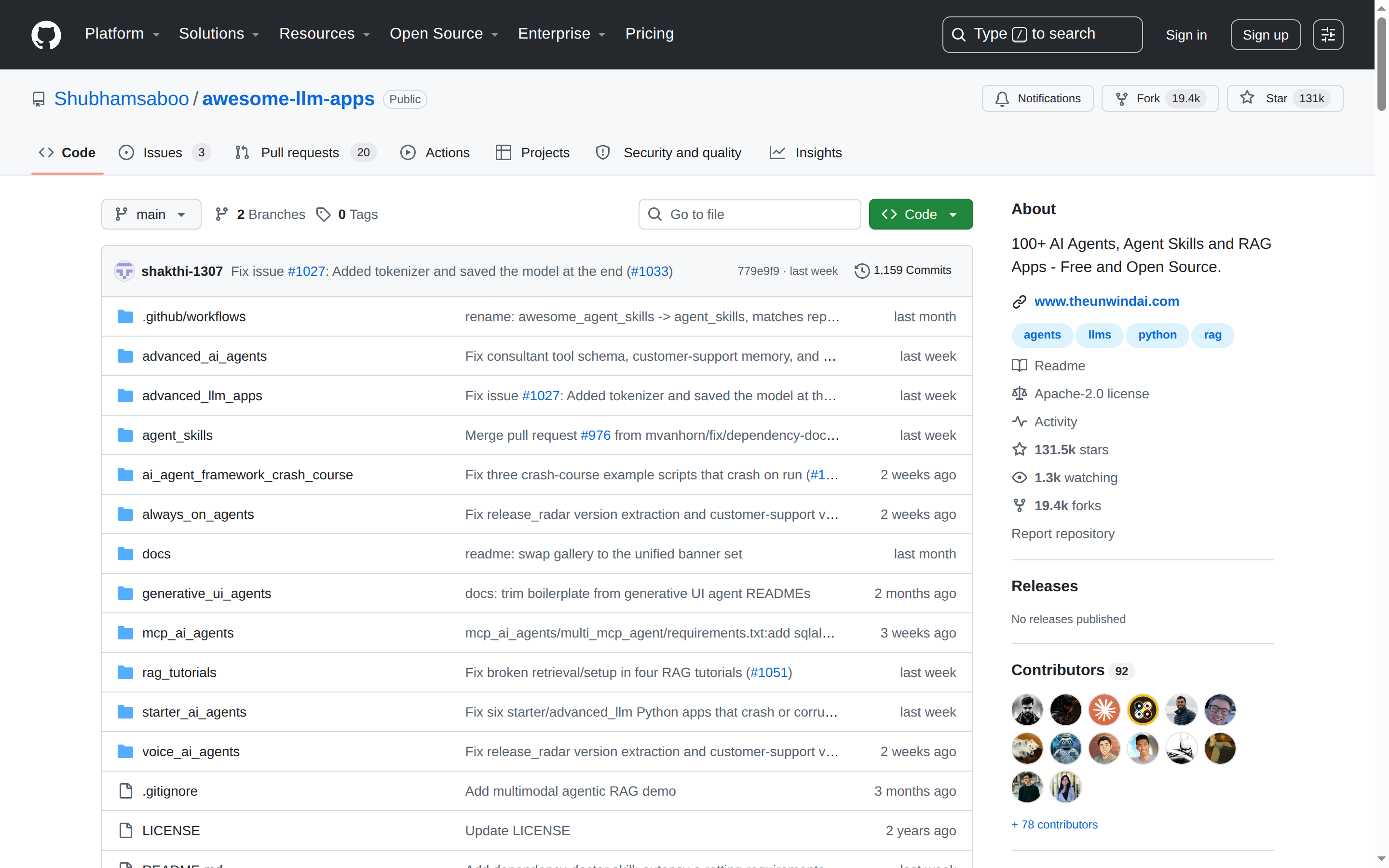The width and height of the screenshot is (1389, 868).
Task: Open the Activity pulse link
Action: [x=1044, y=422]
